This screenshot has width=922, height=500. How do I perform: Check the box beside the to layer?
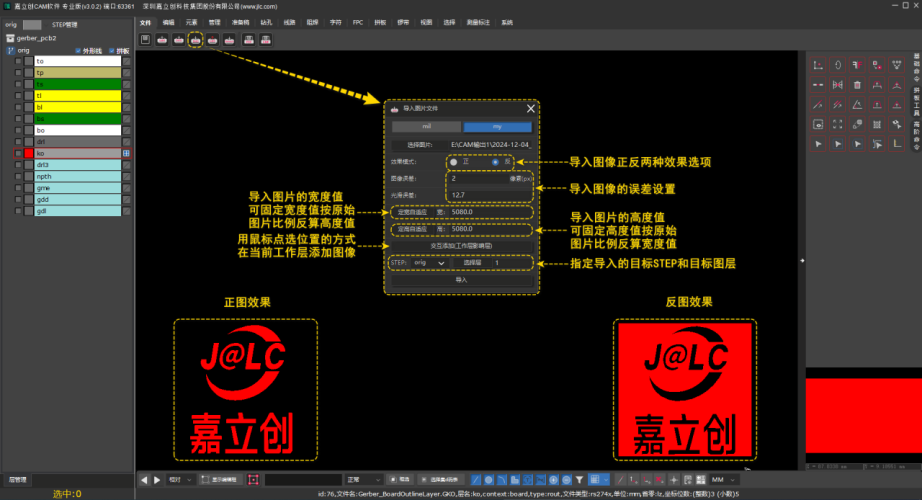[x=18, y=61]
